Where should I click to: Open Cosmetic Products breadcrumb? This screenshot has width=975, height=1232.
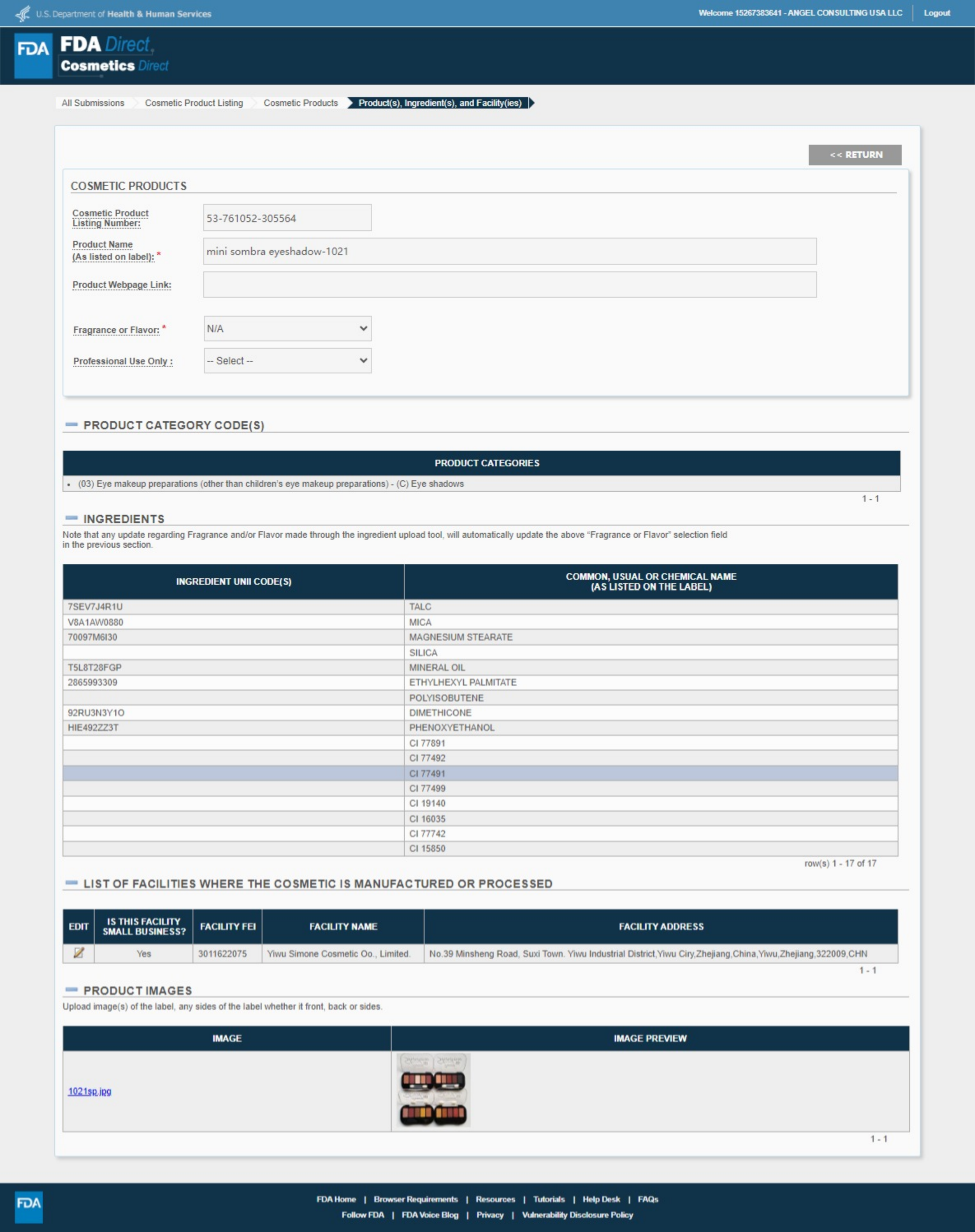click(x=300, y=103)
